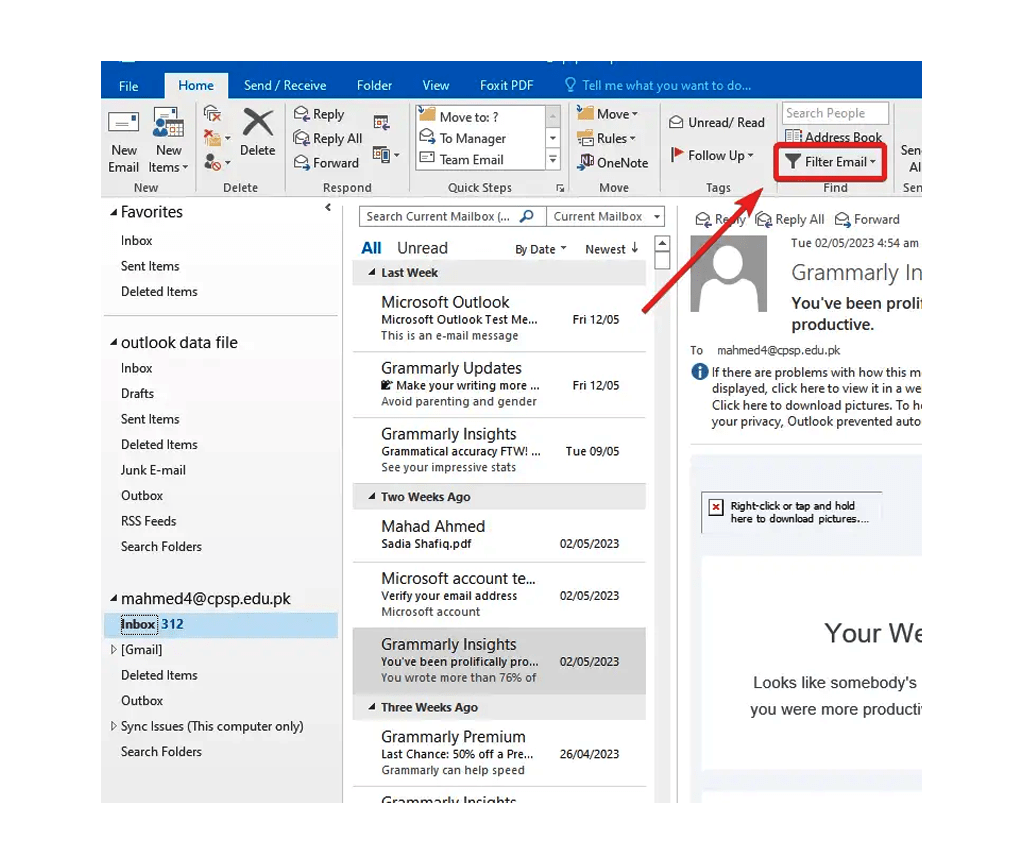Image resolution: width=1024 pixels, height=865 pixels.
Task: Open the Grammarly Premium email
Action: pos(500,753)
